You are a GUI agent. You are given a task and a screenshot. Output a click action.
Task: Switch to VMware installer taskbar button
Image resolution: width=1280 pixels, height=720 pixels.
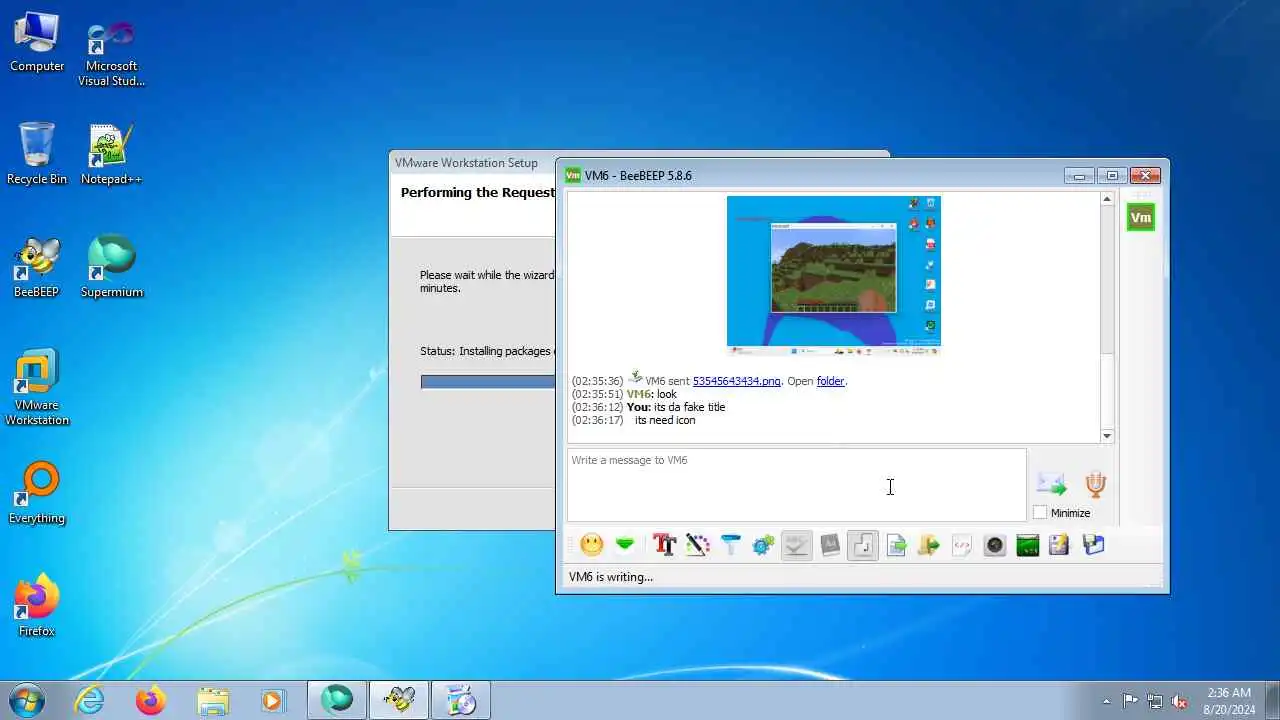[461, 701]
